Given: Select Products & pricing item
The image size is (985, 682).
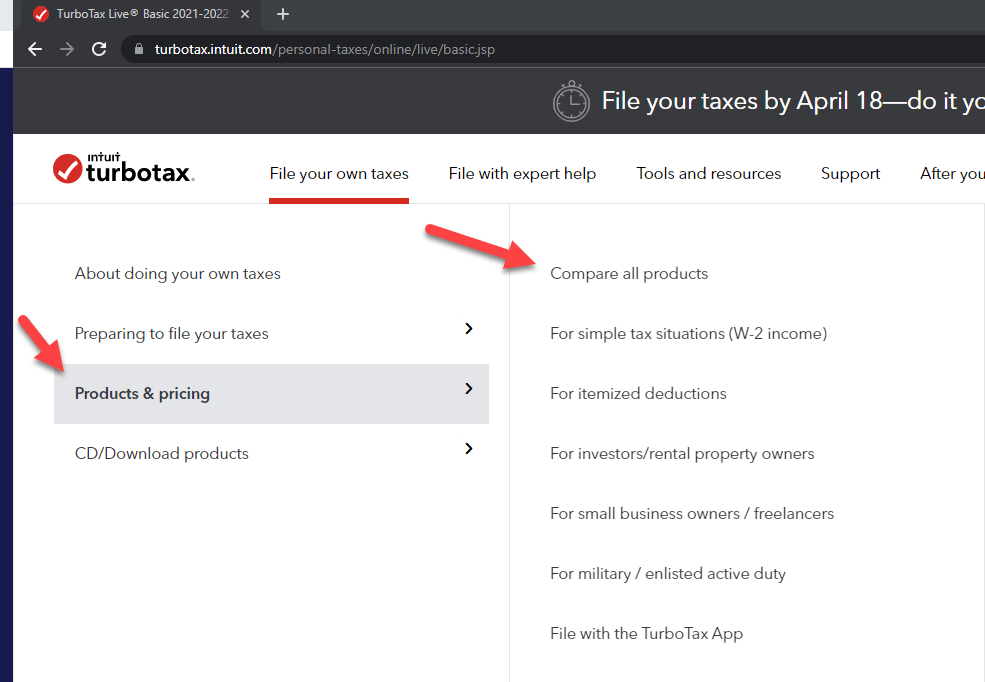Looking at the screenshot, I should (x=271, y=394).
